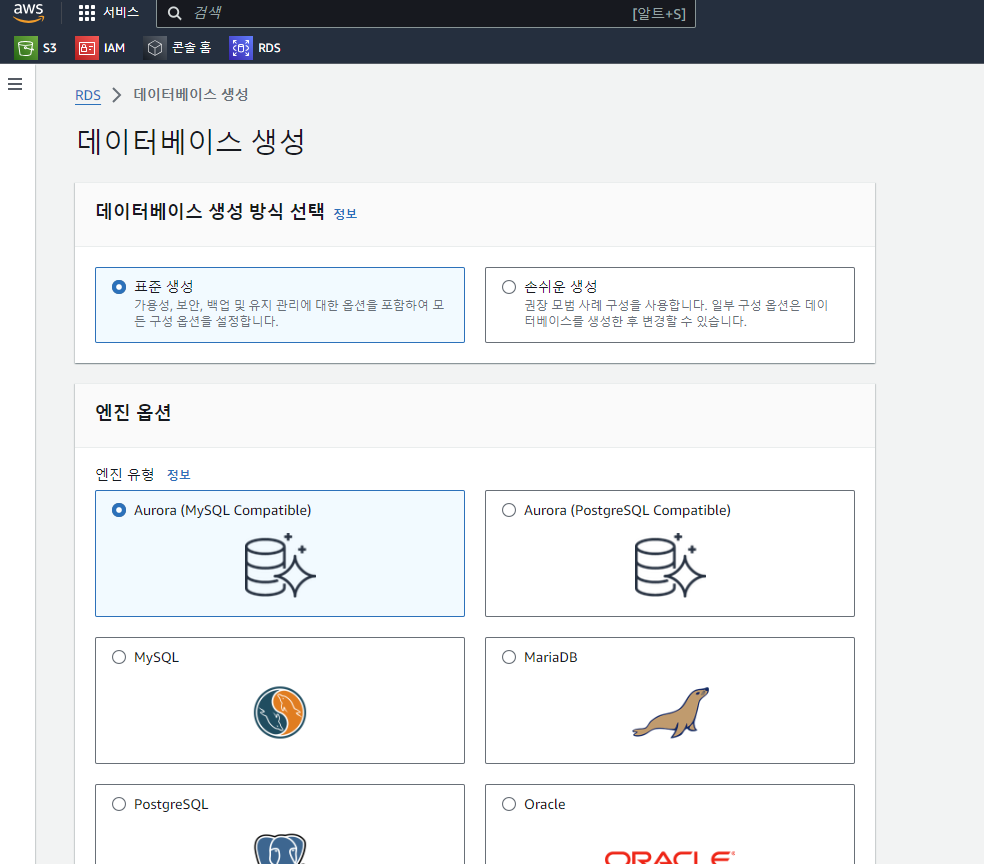
Task: Choose the Oracle engine radio button
Action: point(509,804)
